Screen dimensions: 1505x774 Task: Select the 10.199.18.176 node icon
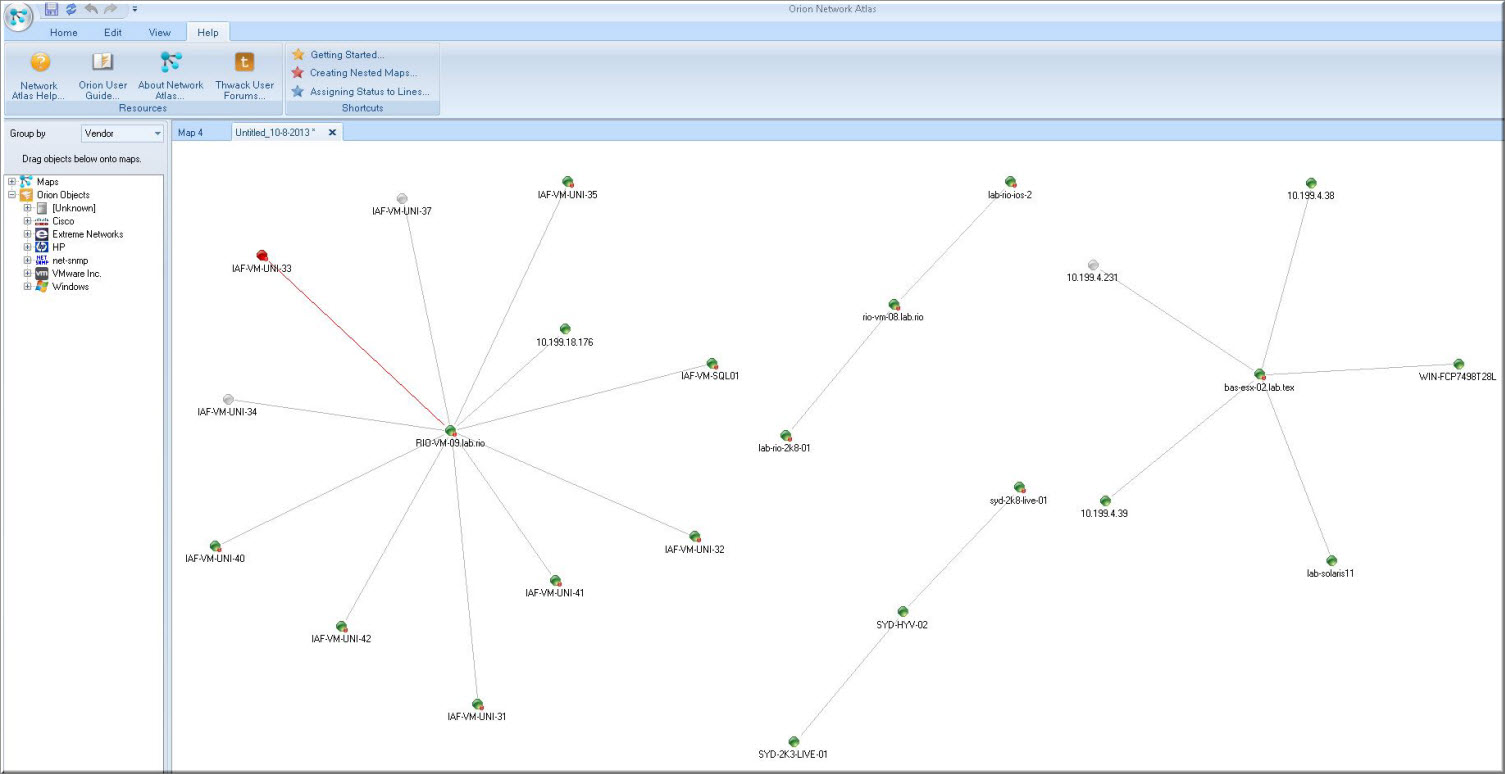565,329
